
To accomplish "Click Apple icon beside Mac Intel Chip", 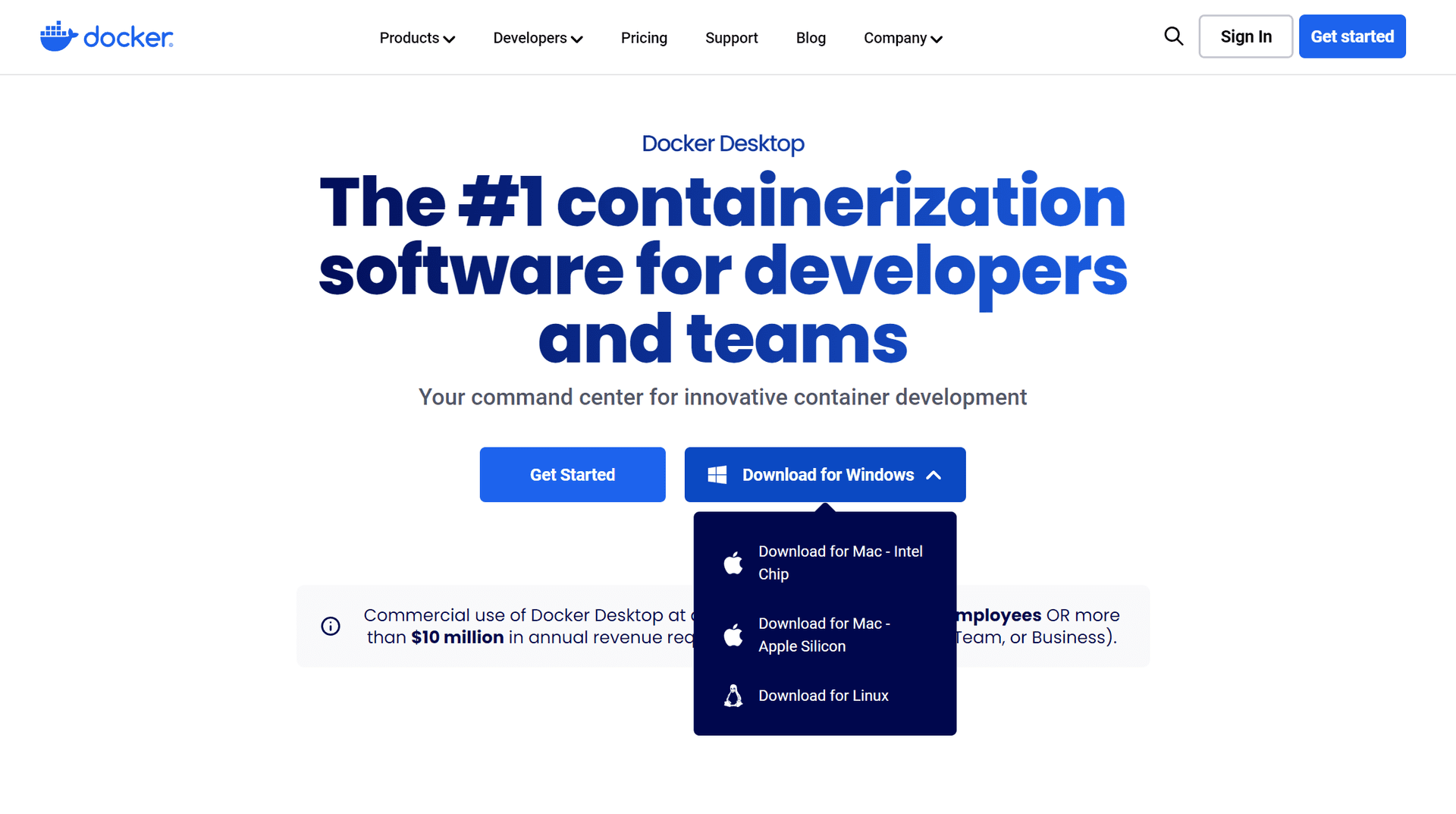I will [733, 563].
